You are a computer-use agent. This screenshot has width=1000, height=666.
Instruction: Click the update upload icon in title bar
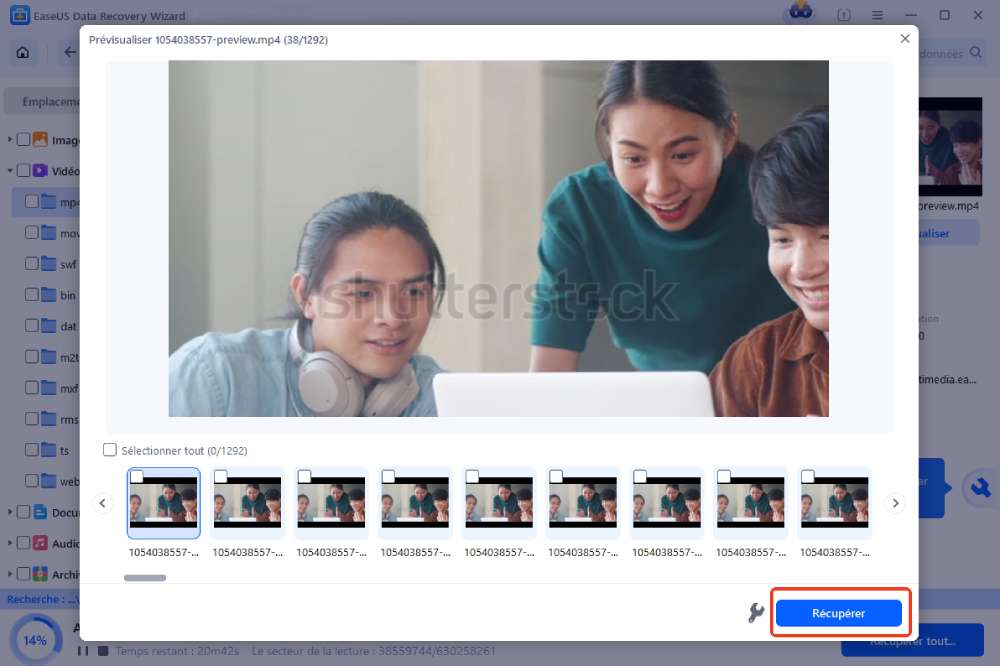(x=844, y=15)
